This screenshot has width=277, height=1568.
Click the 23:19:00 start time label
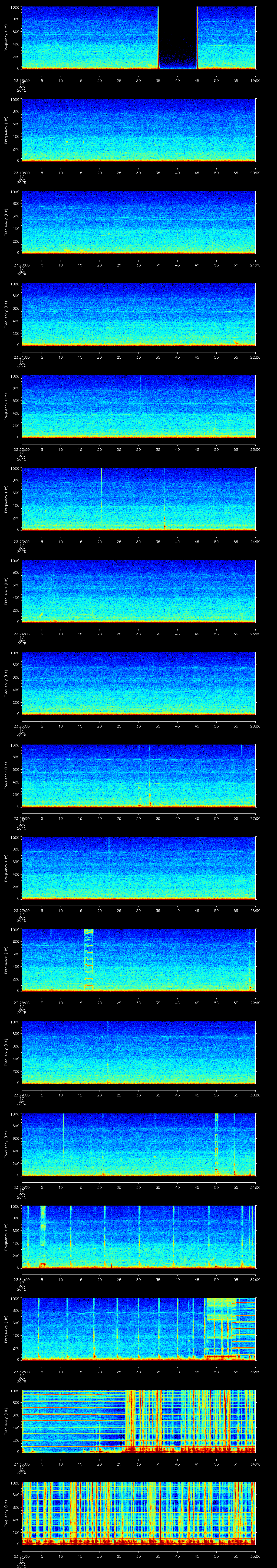coord(21,173)
